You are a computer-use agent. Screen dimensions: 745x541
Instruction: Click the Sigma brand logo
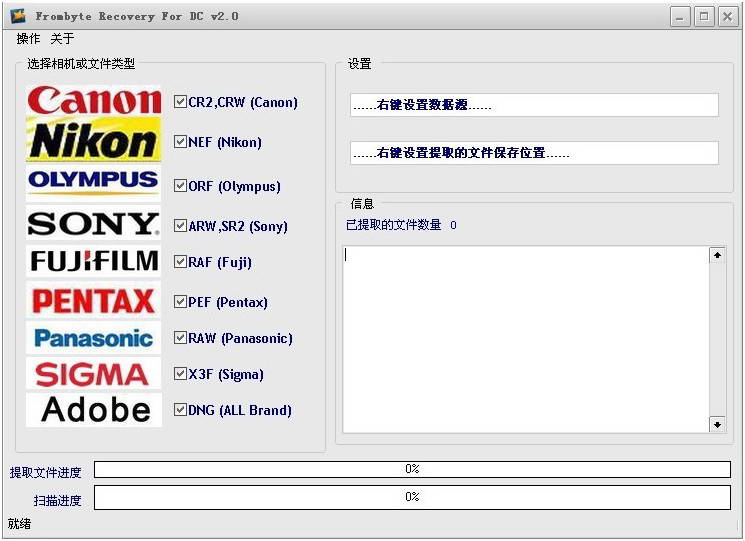pos(94,374)
